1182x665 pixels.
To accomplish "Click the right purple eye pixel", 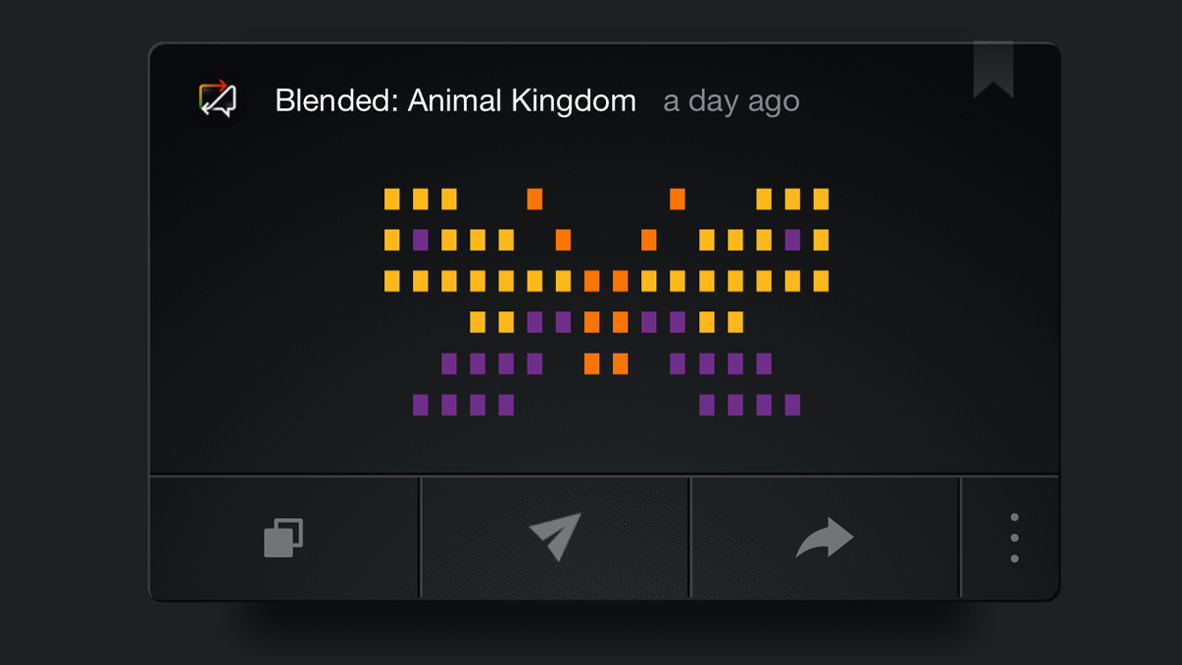I will 793,240.
